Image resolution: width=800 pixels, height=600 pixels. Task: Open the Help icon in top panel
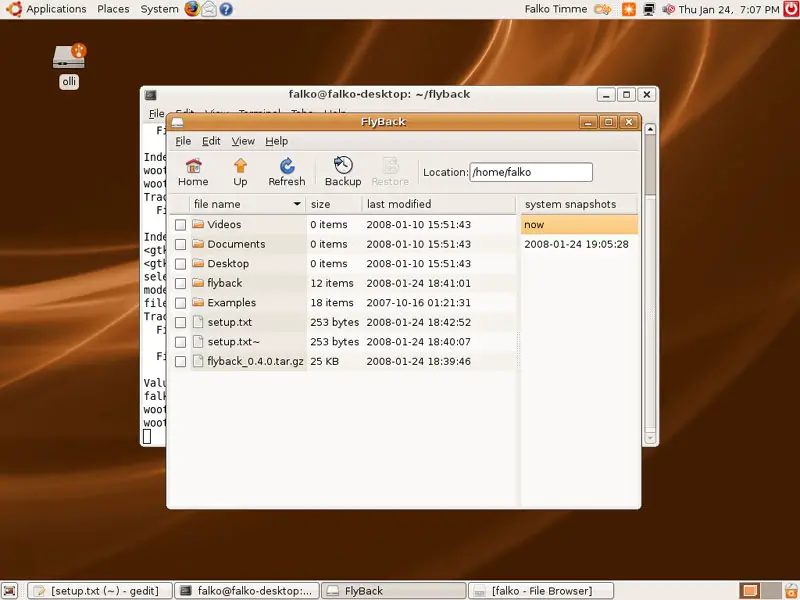point(226,9)
